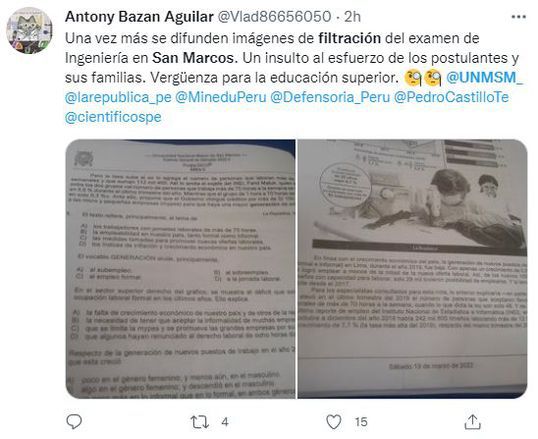Click the @Vlad86656050 username handle
The image size is (538, 439).
[274, 16]
